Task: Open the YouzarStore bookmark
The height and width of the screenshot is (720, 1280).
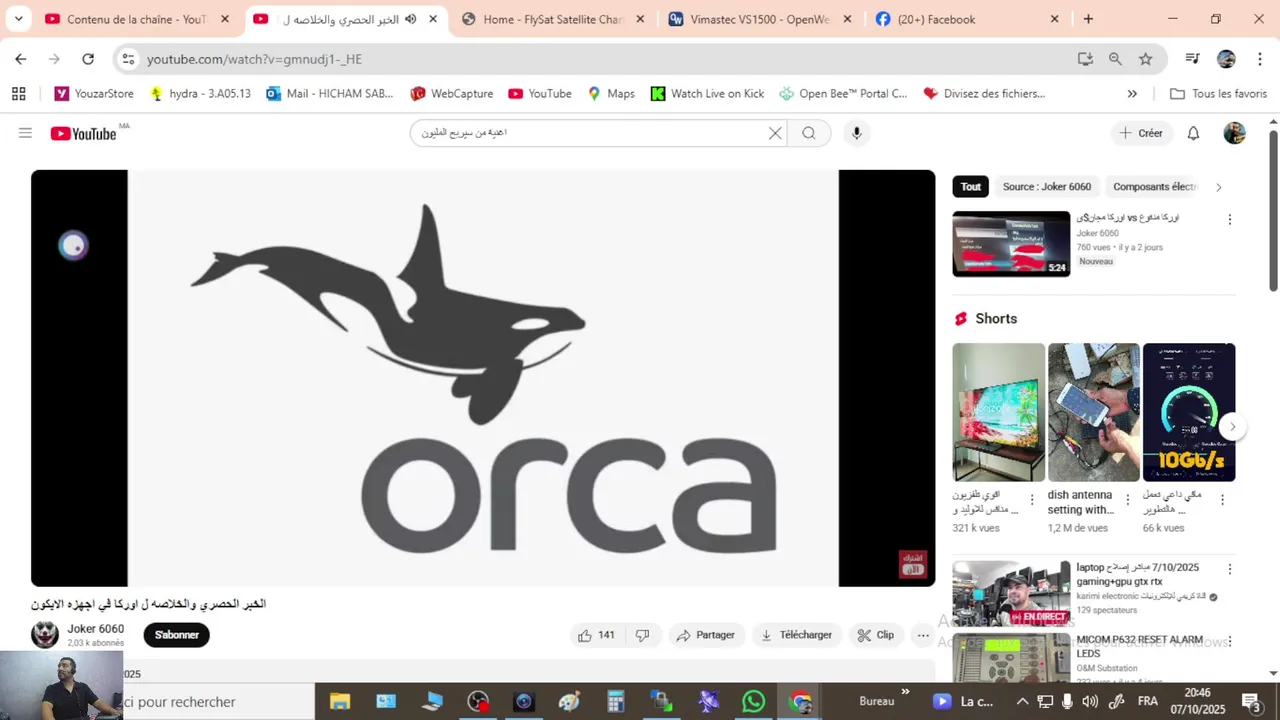Action: coord(94,93)
